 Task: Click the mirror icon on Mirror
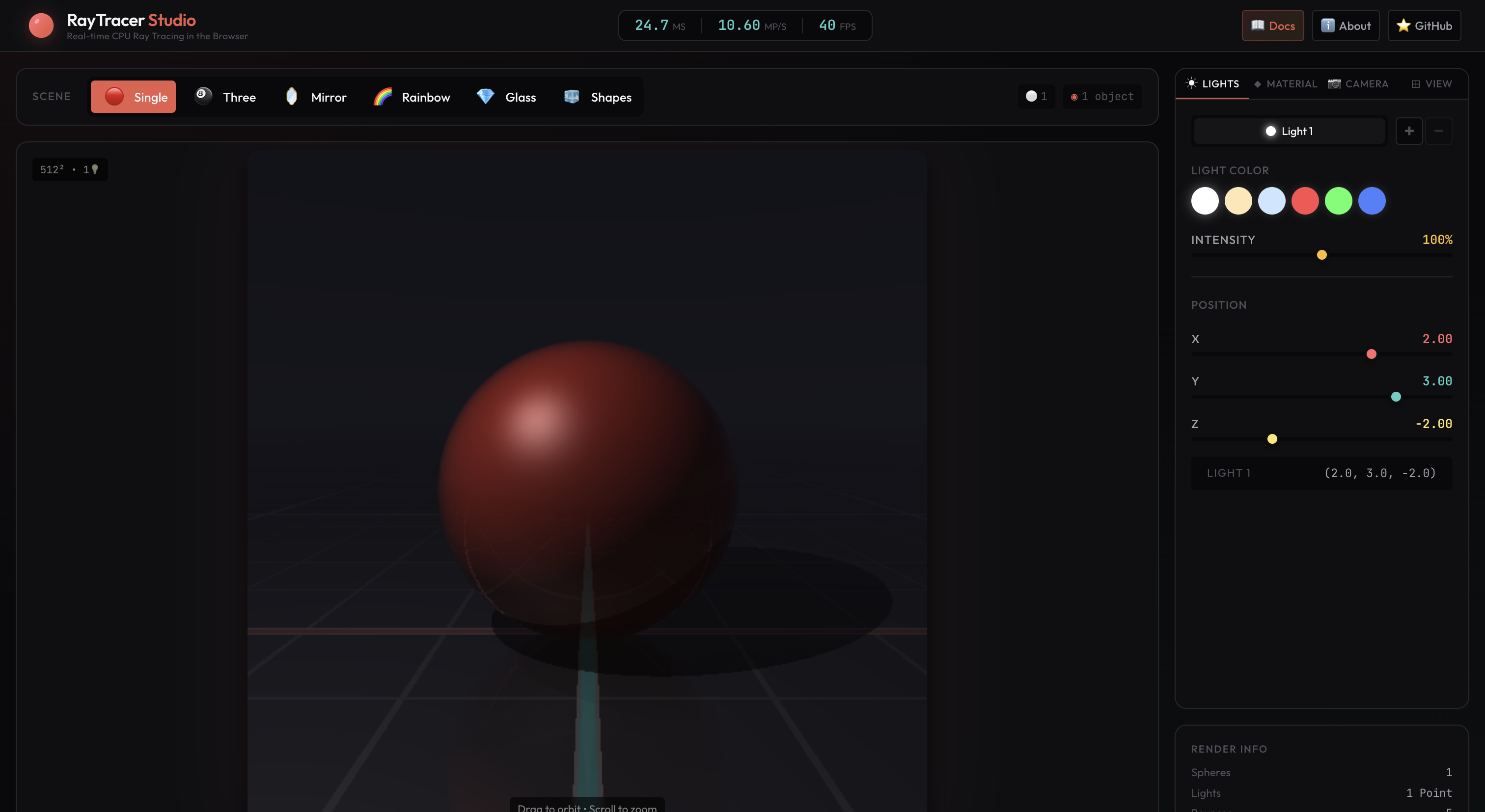[292, 96]
